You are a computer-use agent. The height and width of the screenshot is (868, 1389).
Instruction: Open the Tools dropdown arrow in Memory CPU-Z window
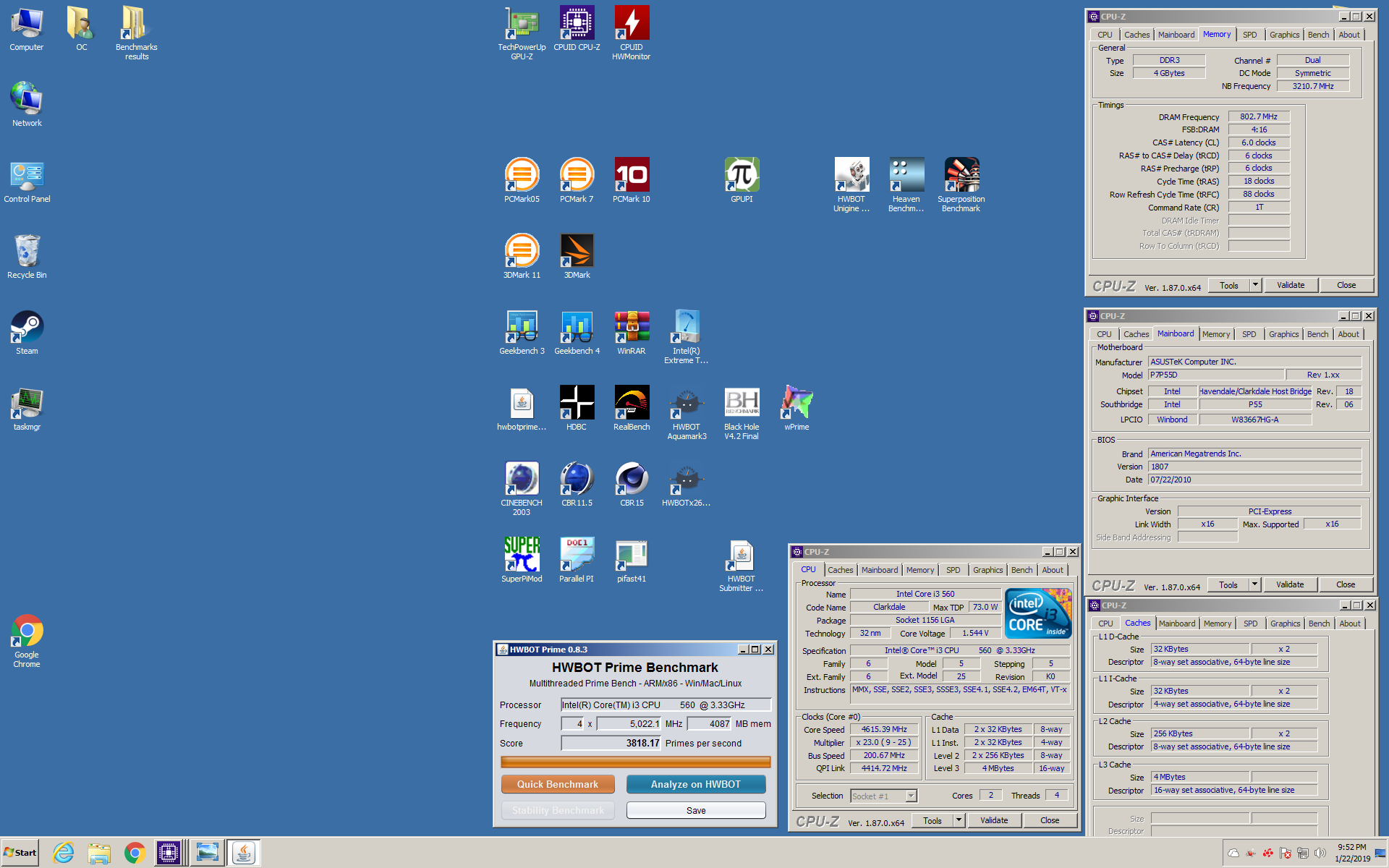1256,285
